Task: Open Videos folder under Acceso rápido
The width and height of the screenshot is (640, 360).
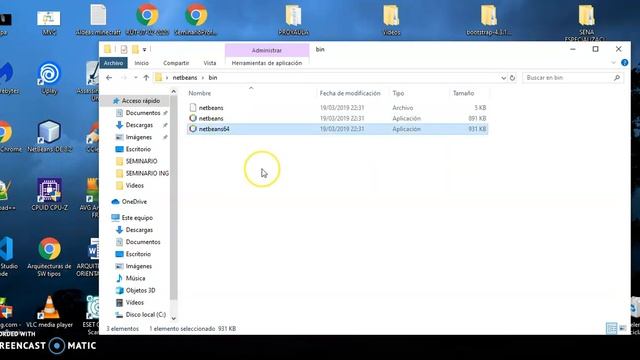Action: click(x=134, y=185)
